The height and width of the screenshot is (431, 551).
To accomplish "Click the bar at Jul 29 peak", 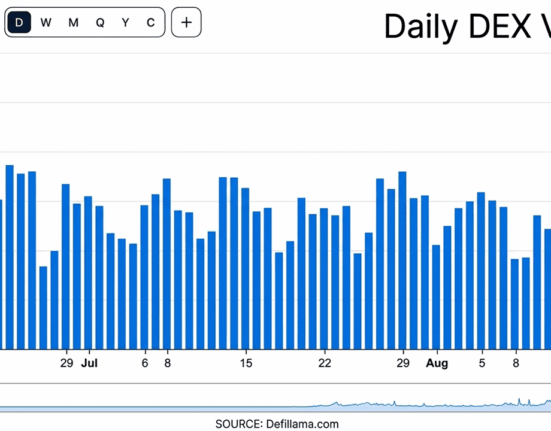I will pos(402,260).
